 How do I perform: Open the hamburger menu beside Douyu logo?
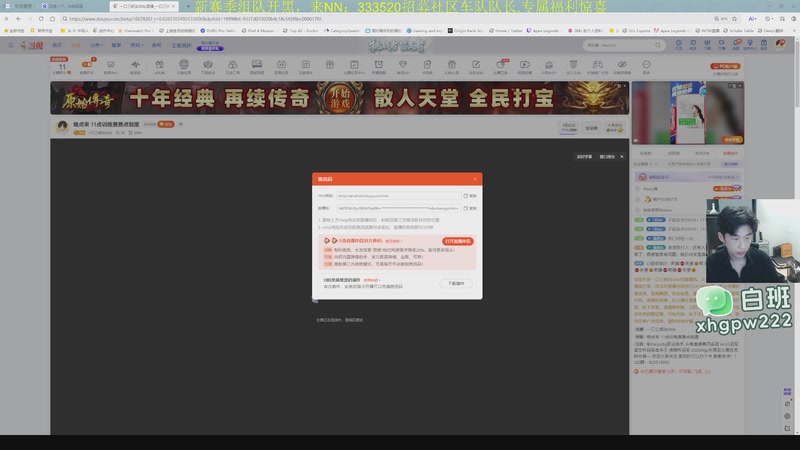click(x=11, y=45)
